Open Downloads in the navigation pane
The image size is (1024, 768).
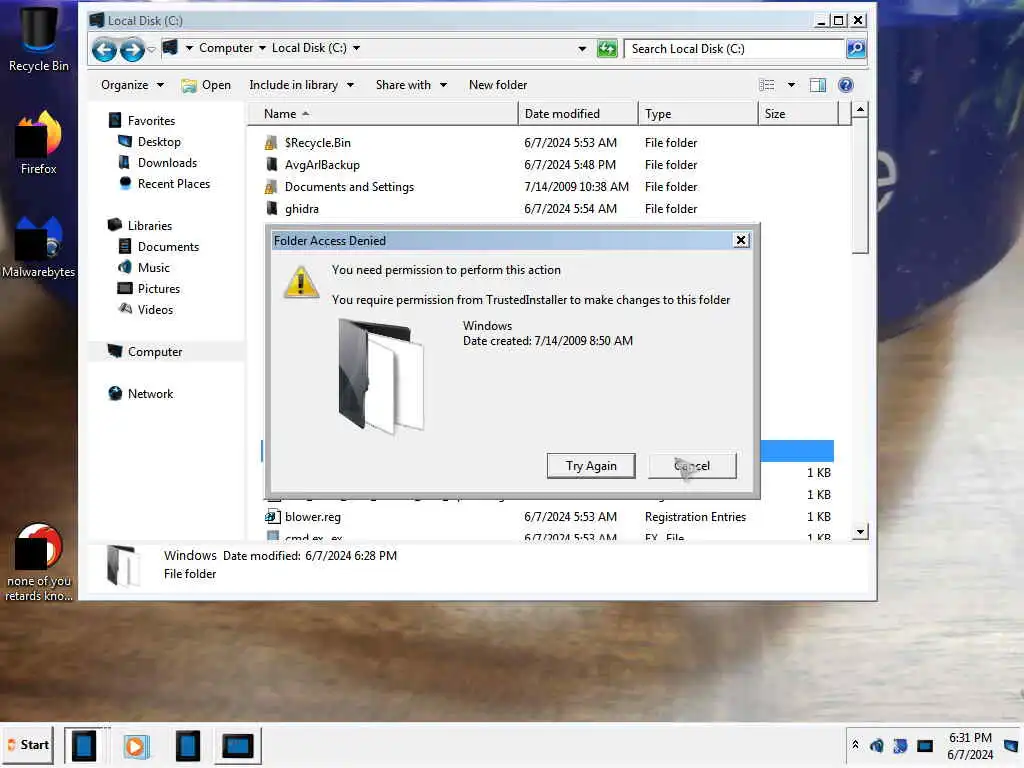[167, 163]
